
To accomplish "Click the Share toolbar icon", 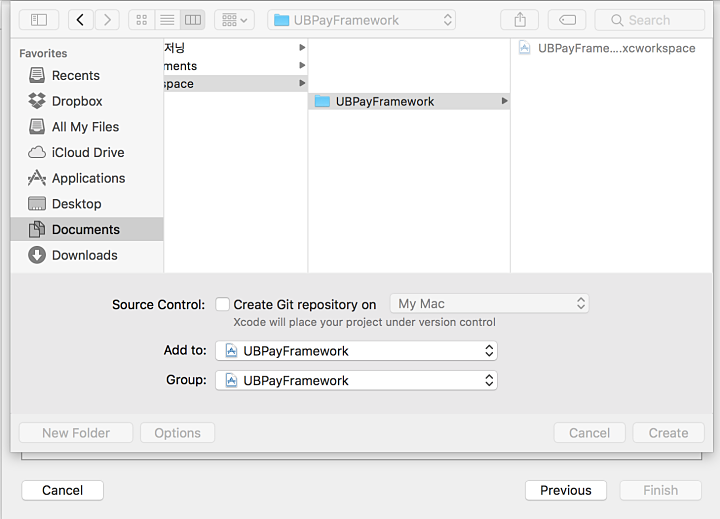I will [x=520, y=20].
